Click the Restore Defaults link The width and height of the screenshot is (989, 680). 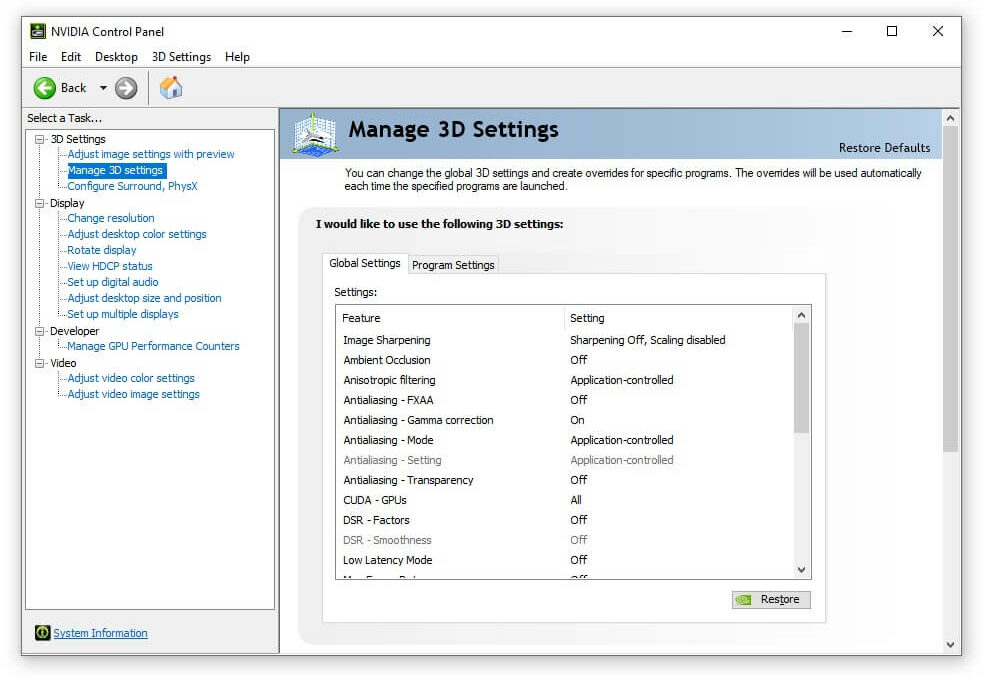coord(884,148)
